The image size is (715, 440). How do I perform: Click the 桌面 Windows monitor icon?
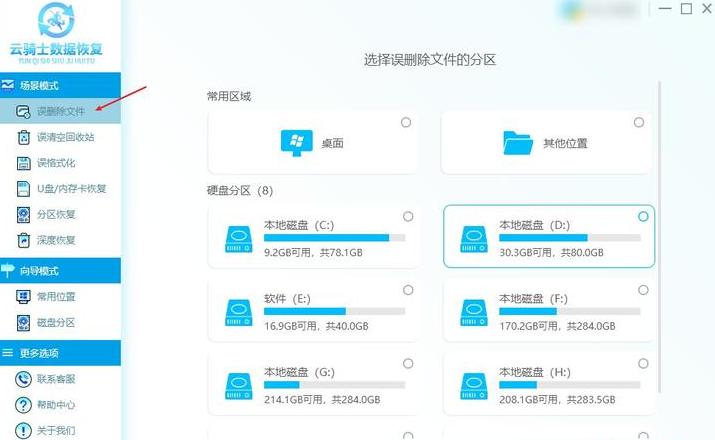(x=296, y=143)
